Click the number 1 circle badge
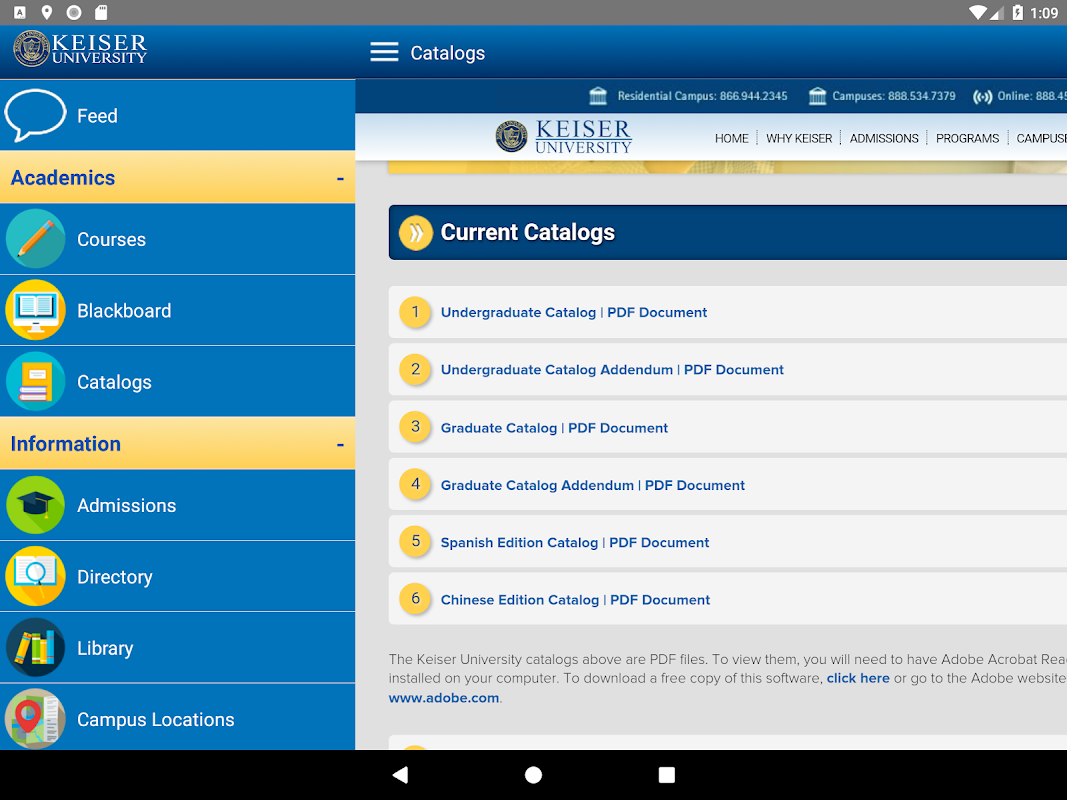Viewport: 1067px width, 800px height. (x=415, y=312)
